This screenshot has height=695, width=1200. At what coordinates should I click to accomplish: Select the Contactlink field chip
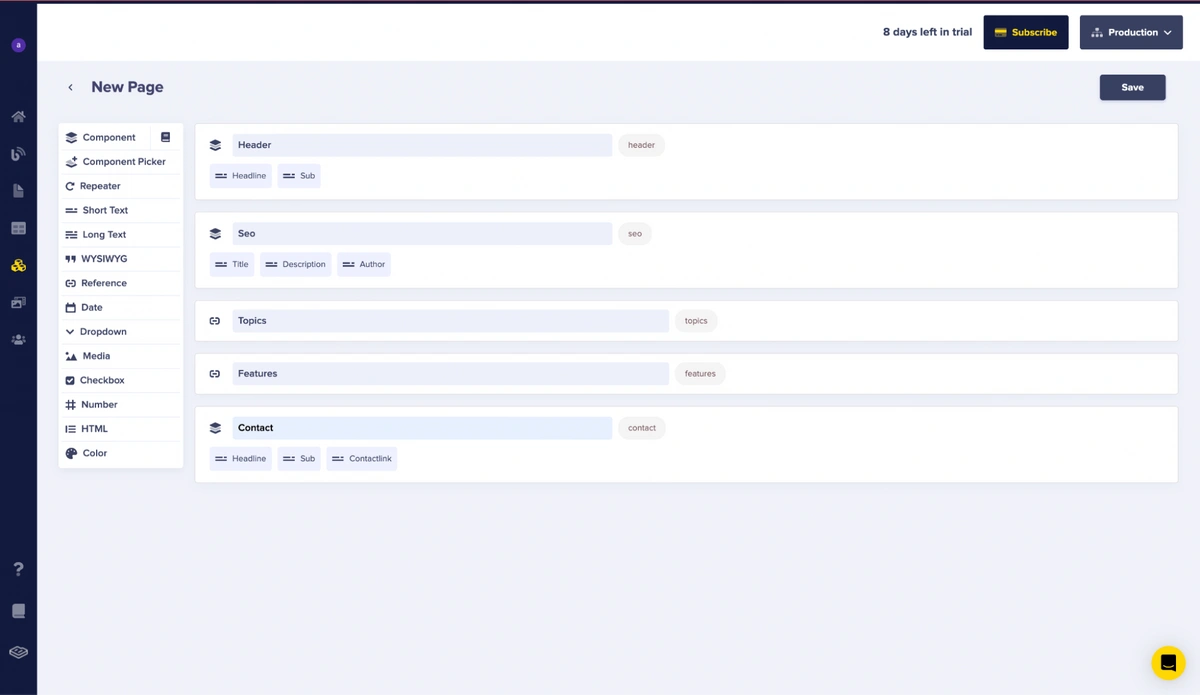362,459
